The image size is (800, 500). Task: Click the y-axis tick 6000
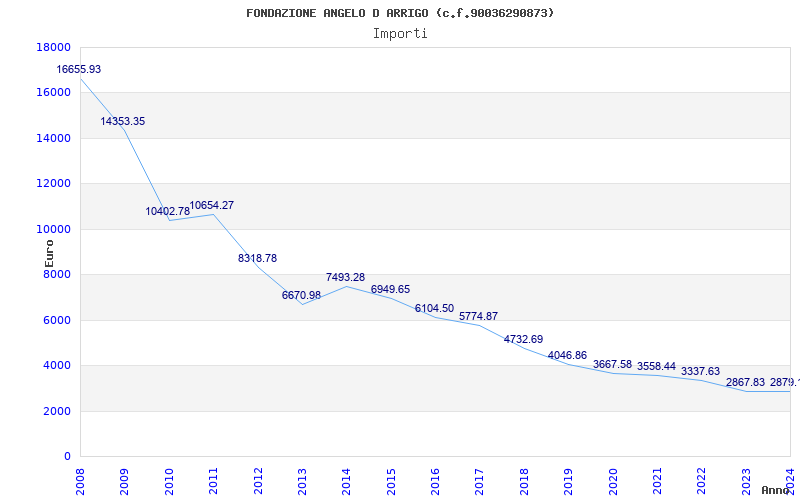[56, 320]
